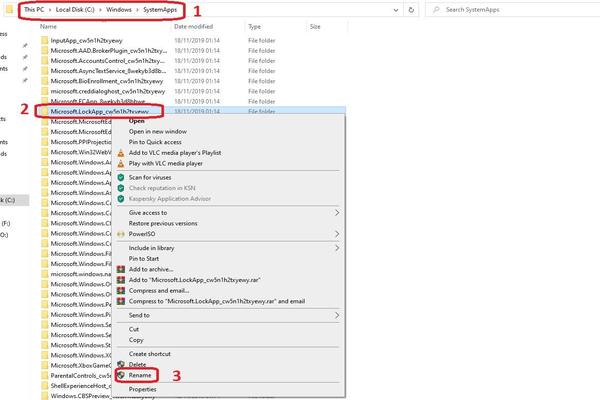Choose Restore previous versions

point(163,223)
